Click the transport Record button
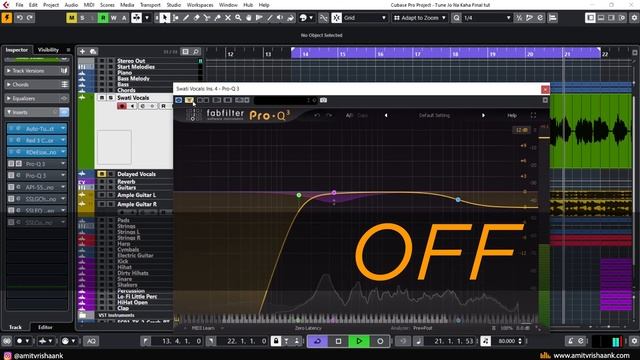This screenshot has height=360, width=640. click(380, 341)
